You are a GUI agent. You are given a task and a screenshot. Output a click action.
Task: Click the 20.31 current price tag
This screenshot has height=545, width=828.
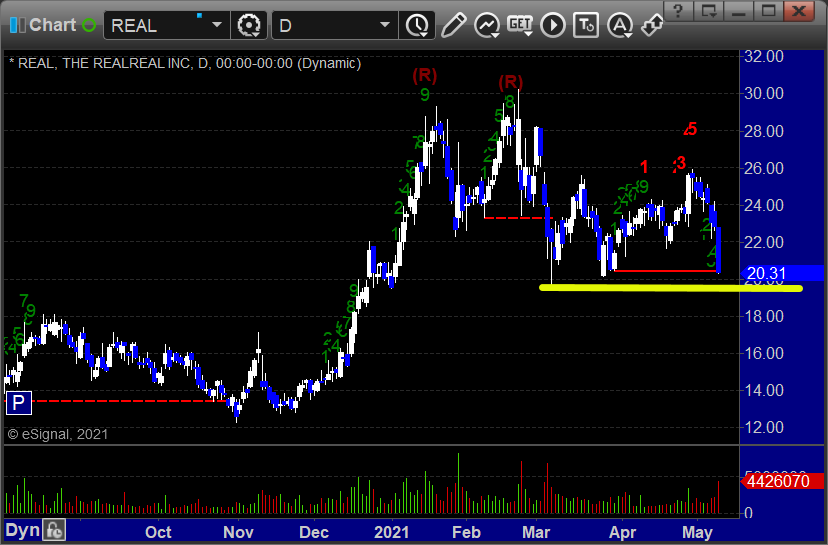coord(782,273)
